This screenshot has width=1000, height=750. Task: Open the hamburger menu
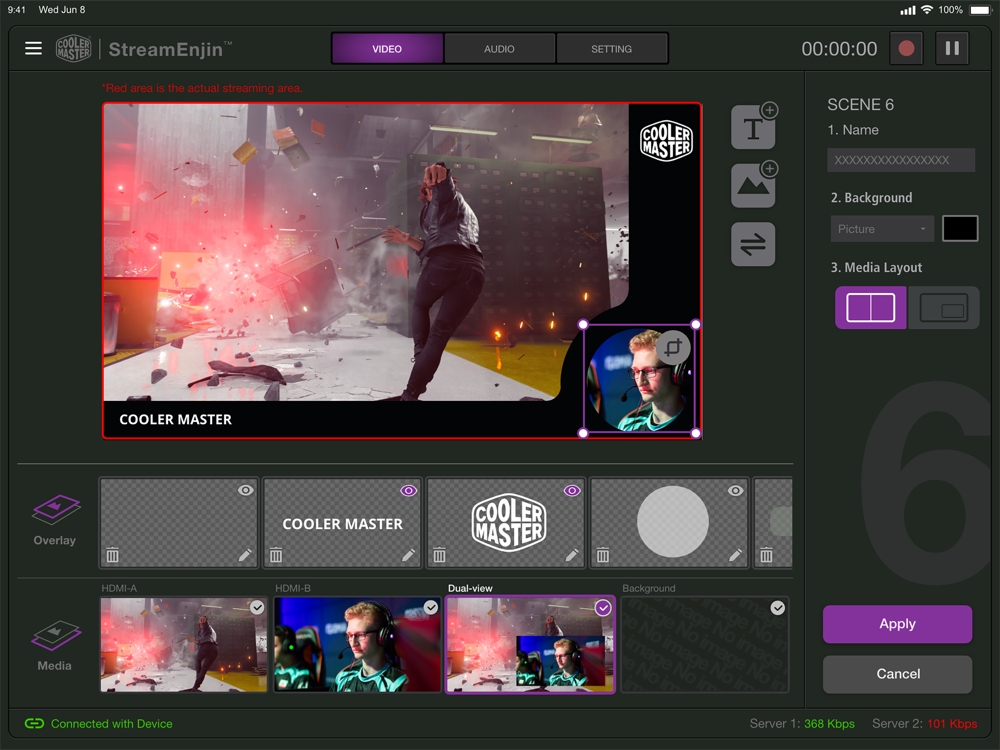click(33, 48)
